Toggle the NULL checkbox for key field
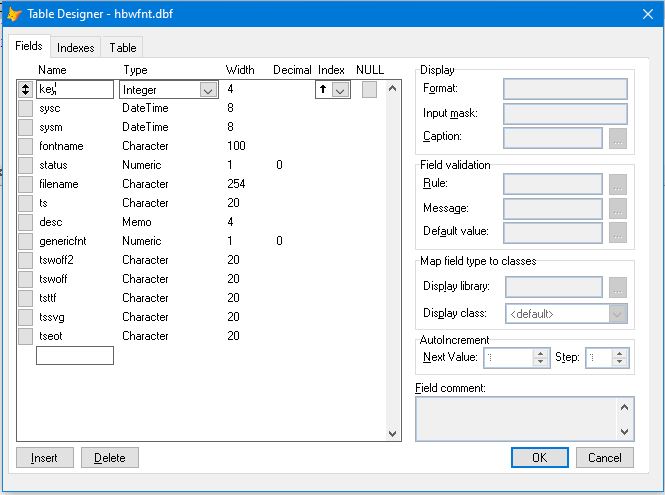The width and height of the screenshot is (665, 495). pos(369,90)
